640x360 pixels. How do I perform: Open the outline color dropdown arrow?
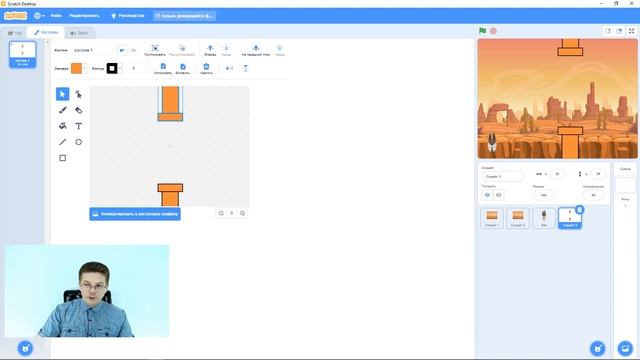(x=120, y=68)
